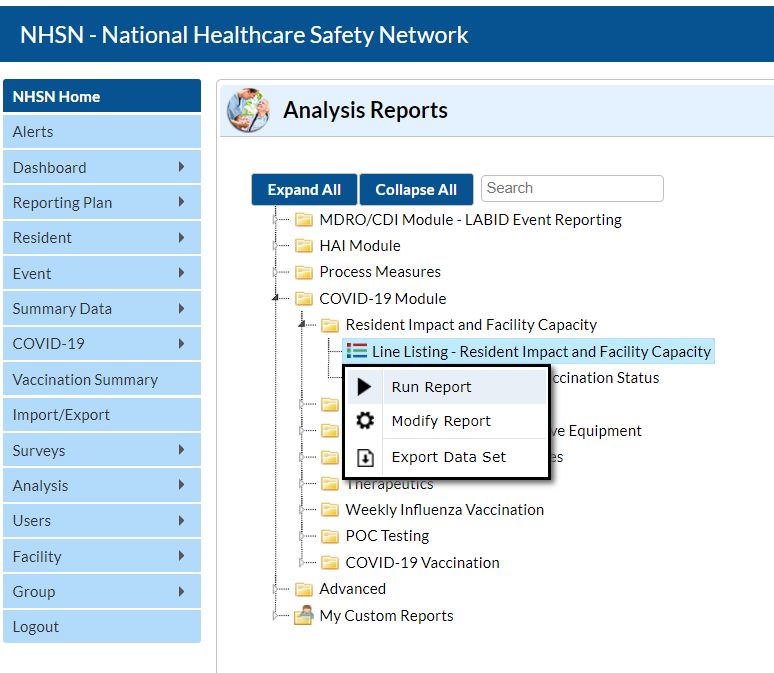Expand the POC Testing tree node
Screen dimensions: 774x673
[x=301, y=536]
